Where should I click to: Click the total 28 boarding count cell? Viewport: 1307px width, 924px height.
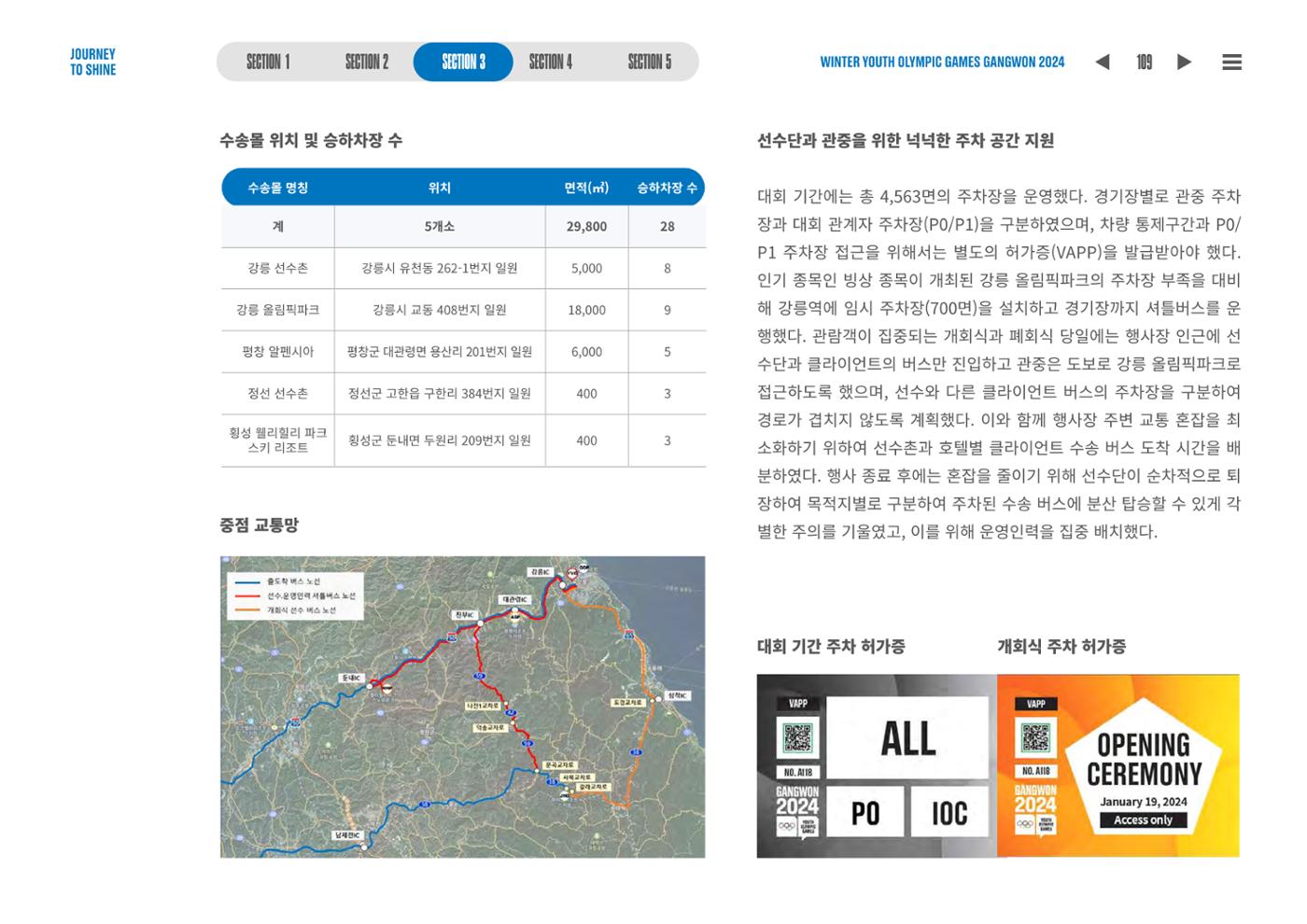pyautogui.click(x=667, y=227)
